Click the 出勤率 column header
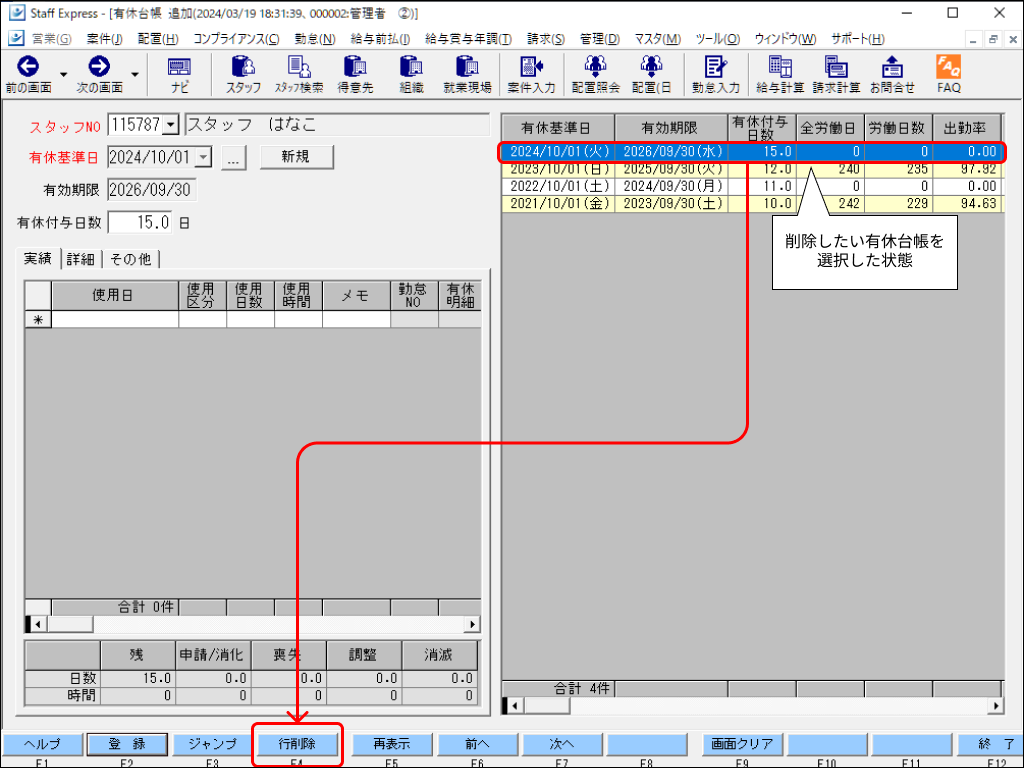Viewport: 1024px width, 768px height. point(967,128)
